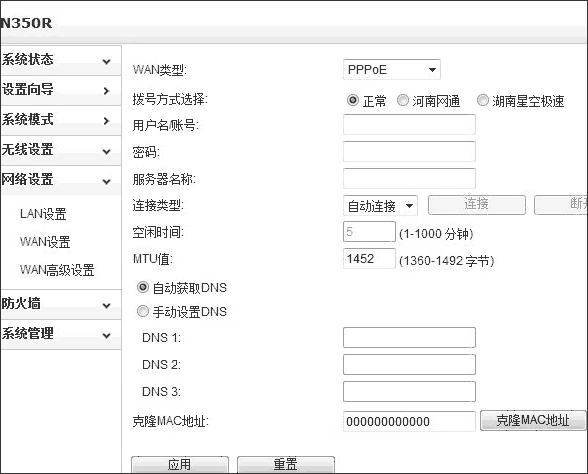588x474 pixels.
Task: Open the WAN类型 PPPoE dropdown
Action: [392, 70]
